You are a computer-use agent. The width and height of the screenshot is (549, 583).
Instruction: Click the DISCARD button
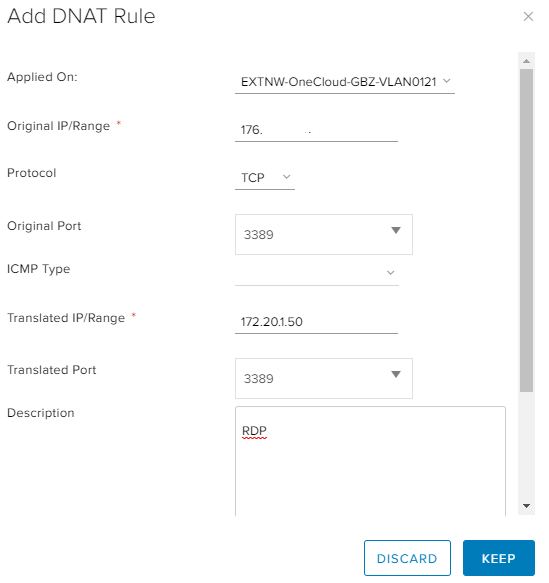[x=407, y=558]
